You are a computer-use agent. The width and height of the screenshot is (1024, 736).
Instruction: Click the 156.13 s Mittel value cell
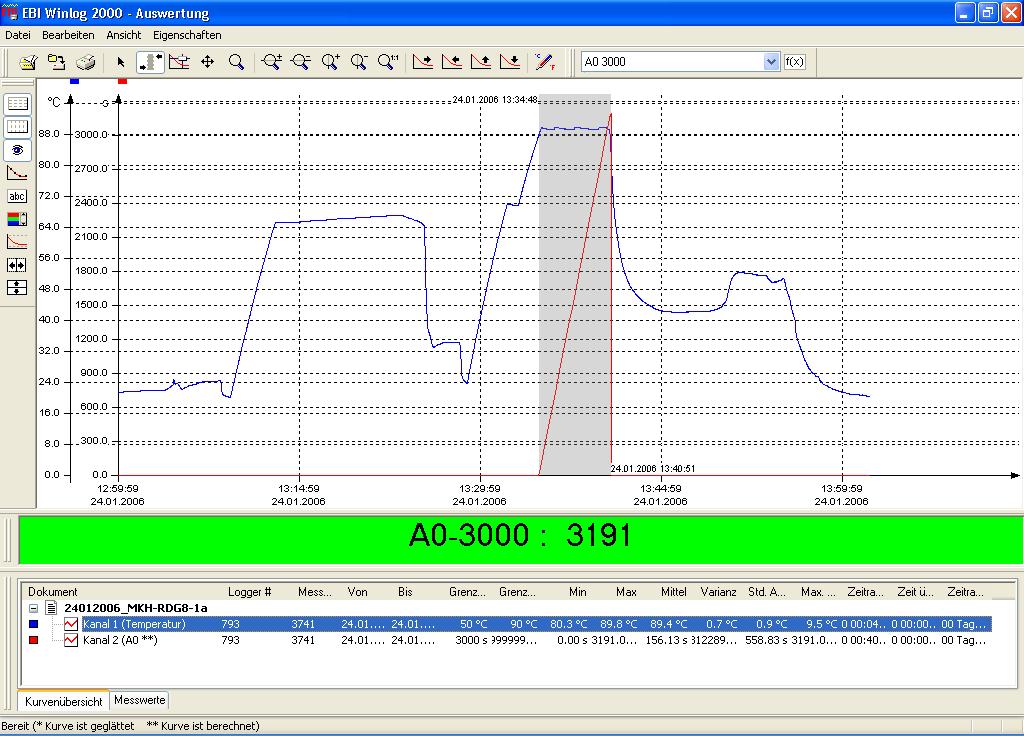tap(669, 641)
